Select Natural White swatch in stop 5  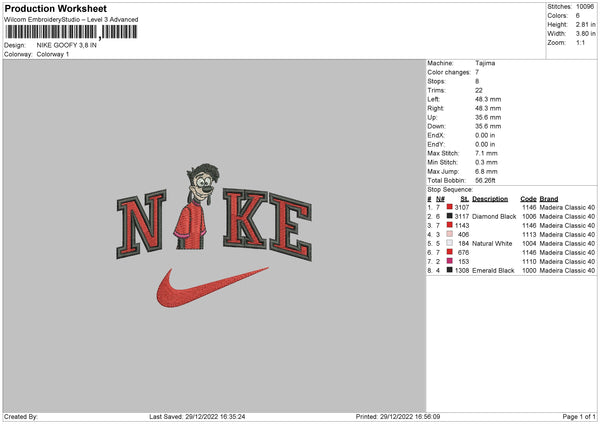tap(450, 243)
